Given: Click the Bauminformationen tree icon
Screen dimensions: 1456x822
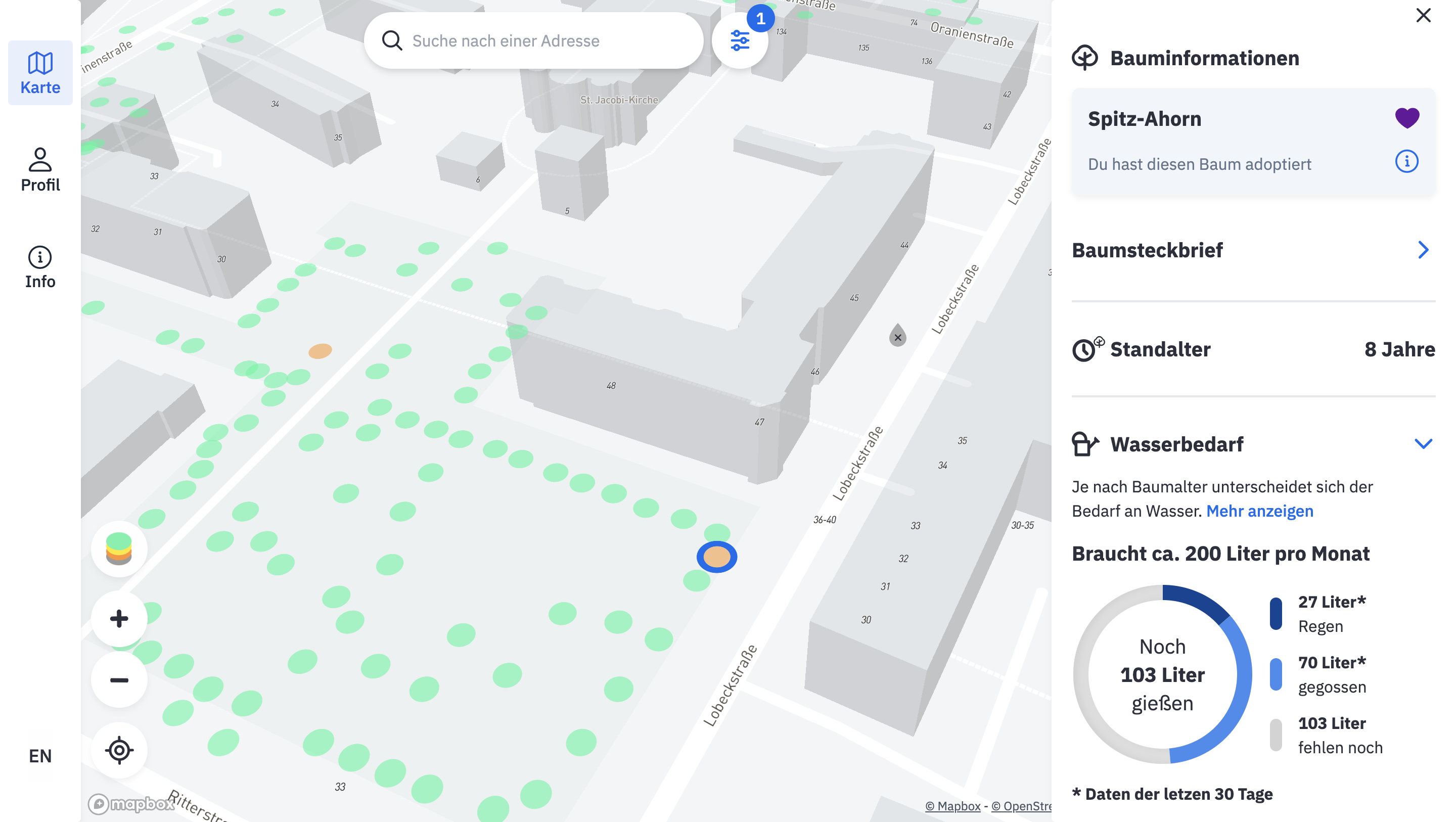Looking at the screenshot, I should [1084, 58].
